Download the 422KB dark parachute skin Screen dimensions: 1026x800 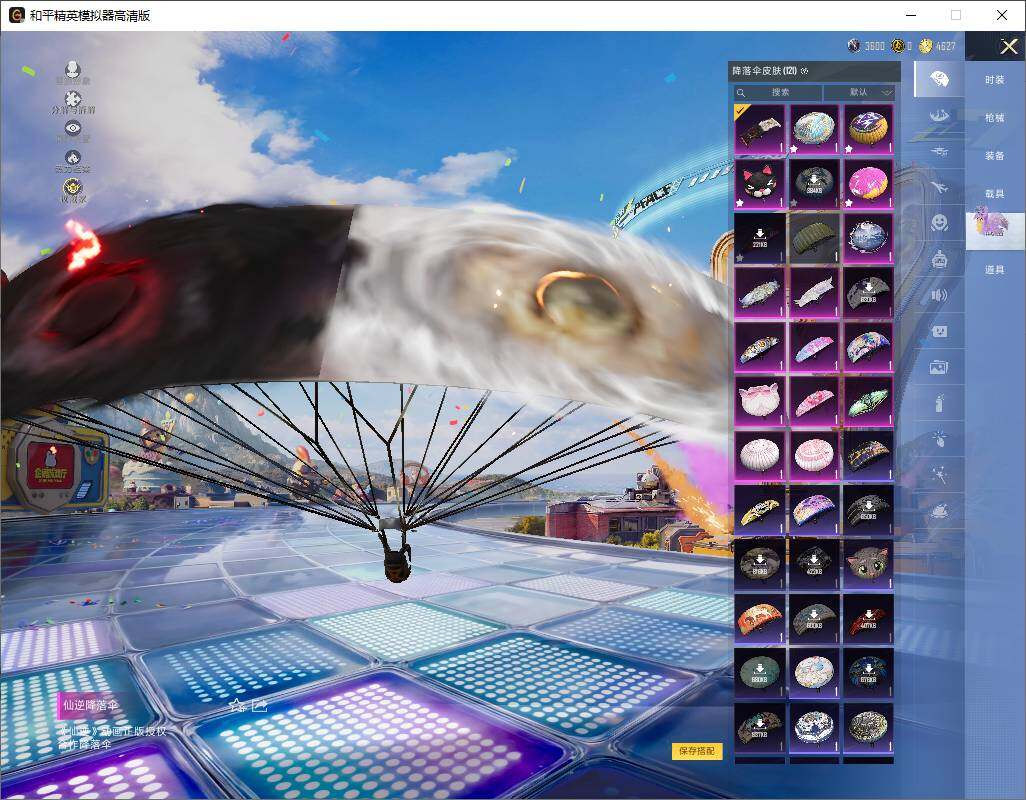[814, 564]
